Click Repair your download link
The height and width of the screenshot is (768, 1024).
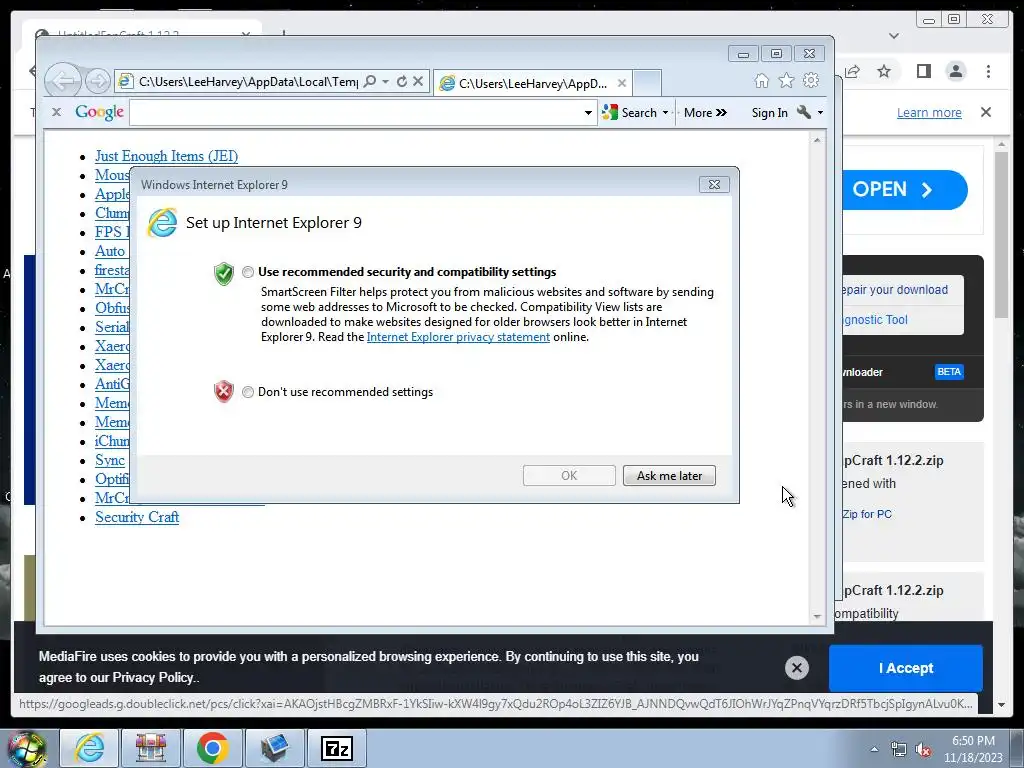tap(895, 290)
